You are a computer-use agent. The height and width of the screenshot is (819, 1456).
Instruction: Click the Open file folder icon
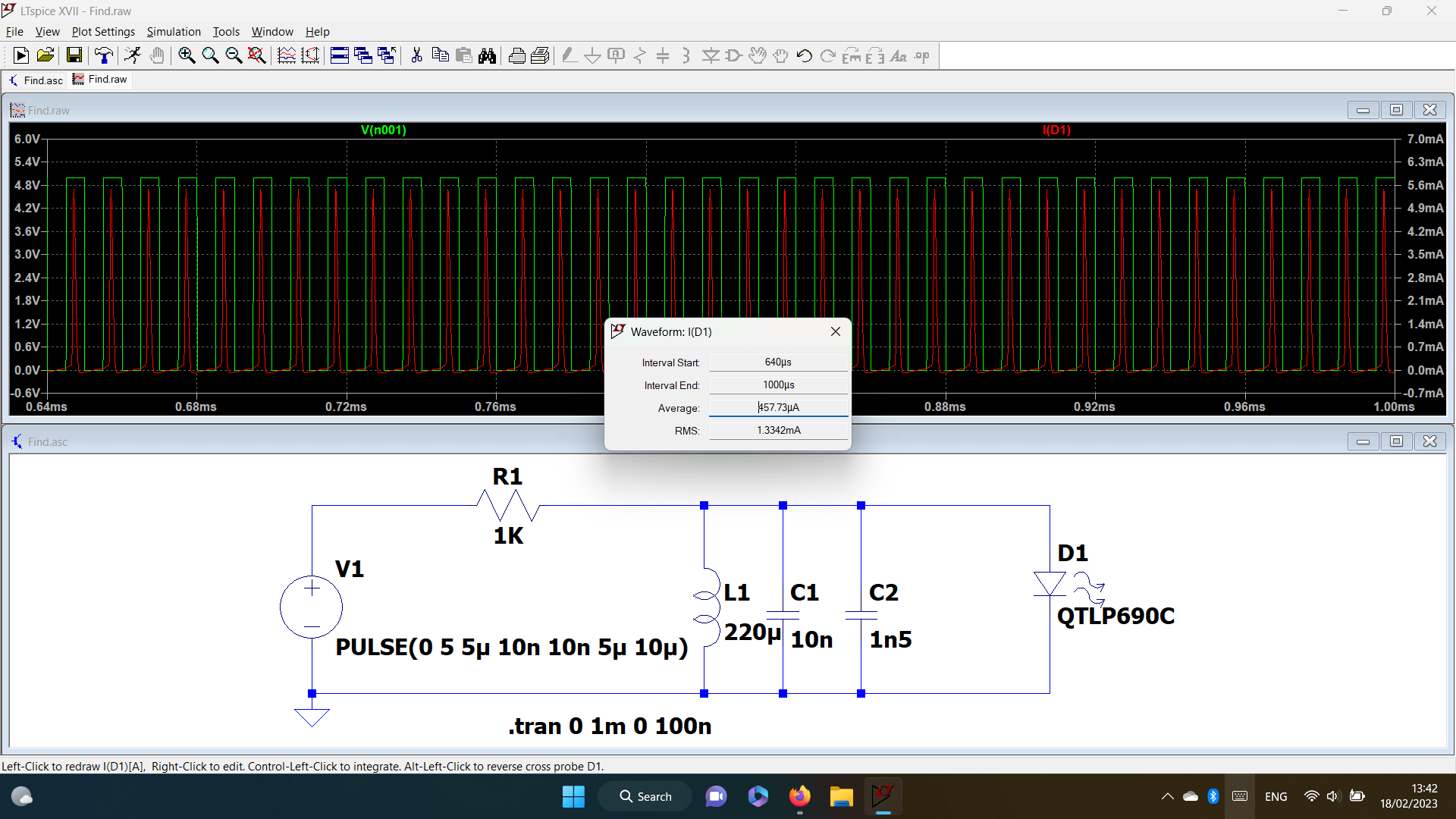tap(45, 55)
